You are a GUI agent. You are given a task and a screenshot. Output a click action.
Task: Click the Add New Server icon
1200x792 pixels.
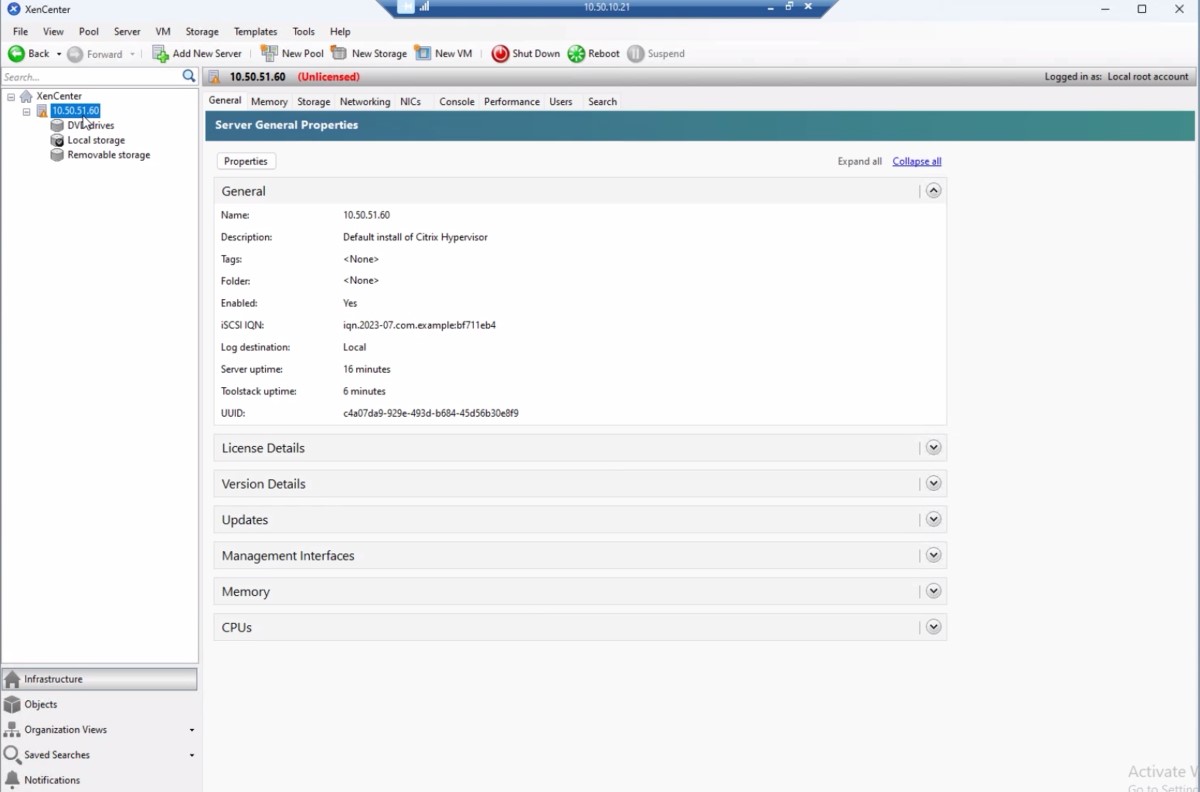158,53
